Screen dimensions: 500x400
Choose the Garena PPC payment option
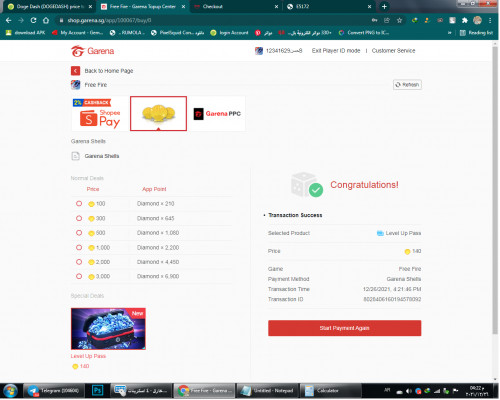217,114
